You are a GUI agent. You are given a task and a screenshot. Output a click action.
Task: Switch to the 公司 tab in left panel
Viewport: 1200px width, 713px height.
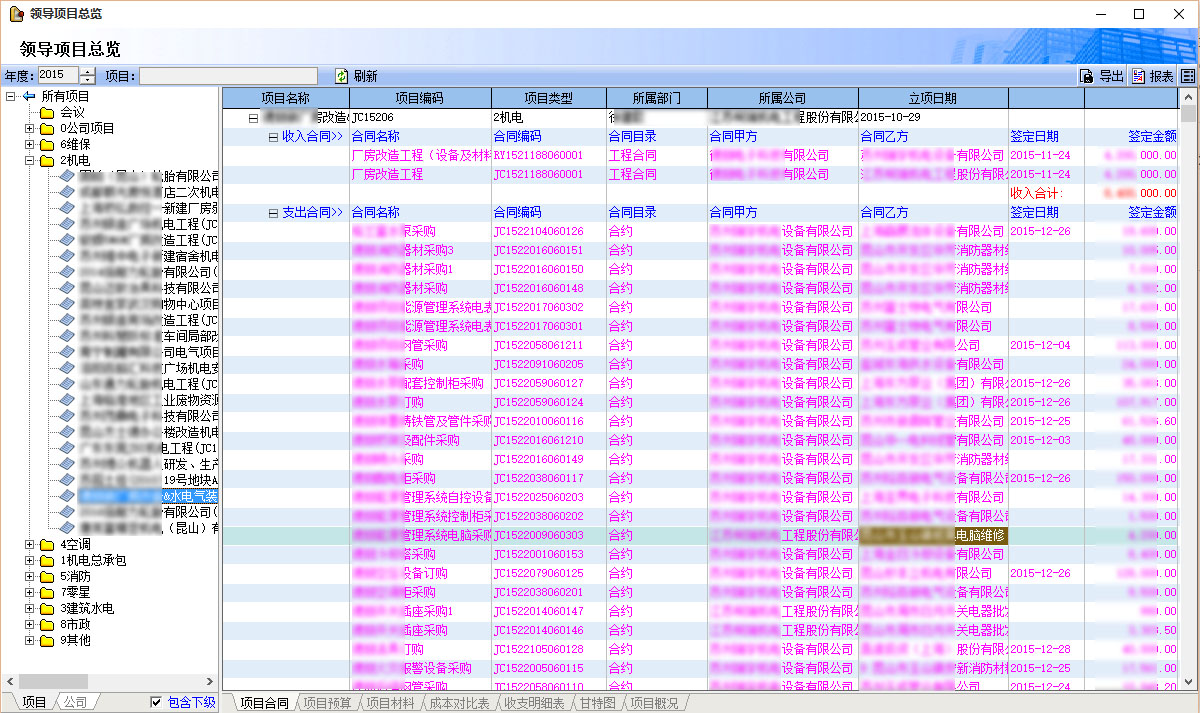pos(75,702)
